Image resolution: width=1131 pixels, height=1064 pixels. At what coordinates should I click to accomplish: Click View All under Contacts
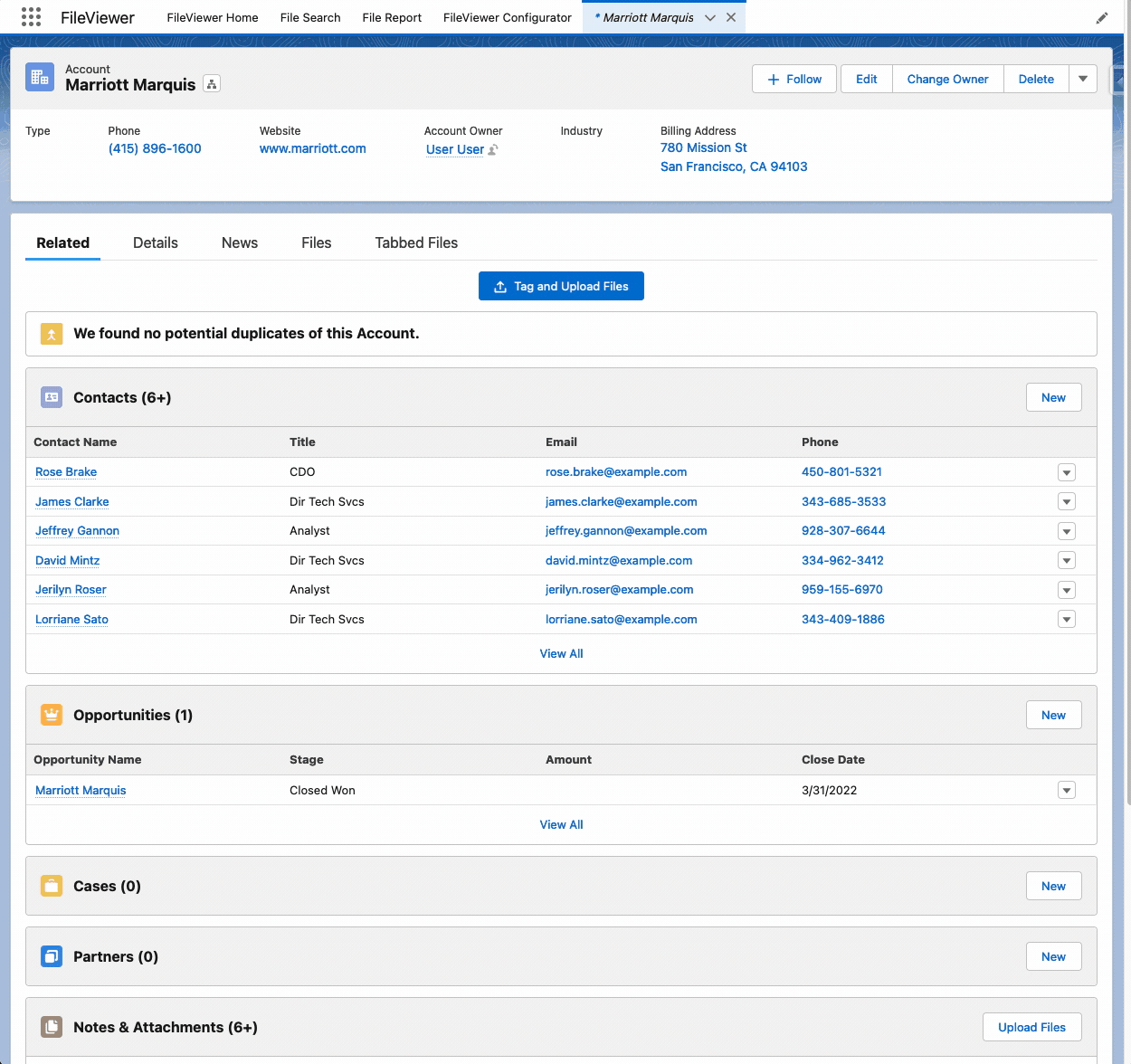[x=562, y=653]
